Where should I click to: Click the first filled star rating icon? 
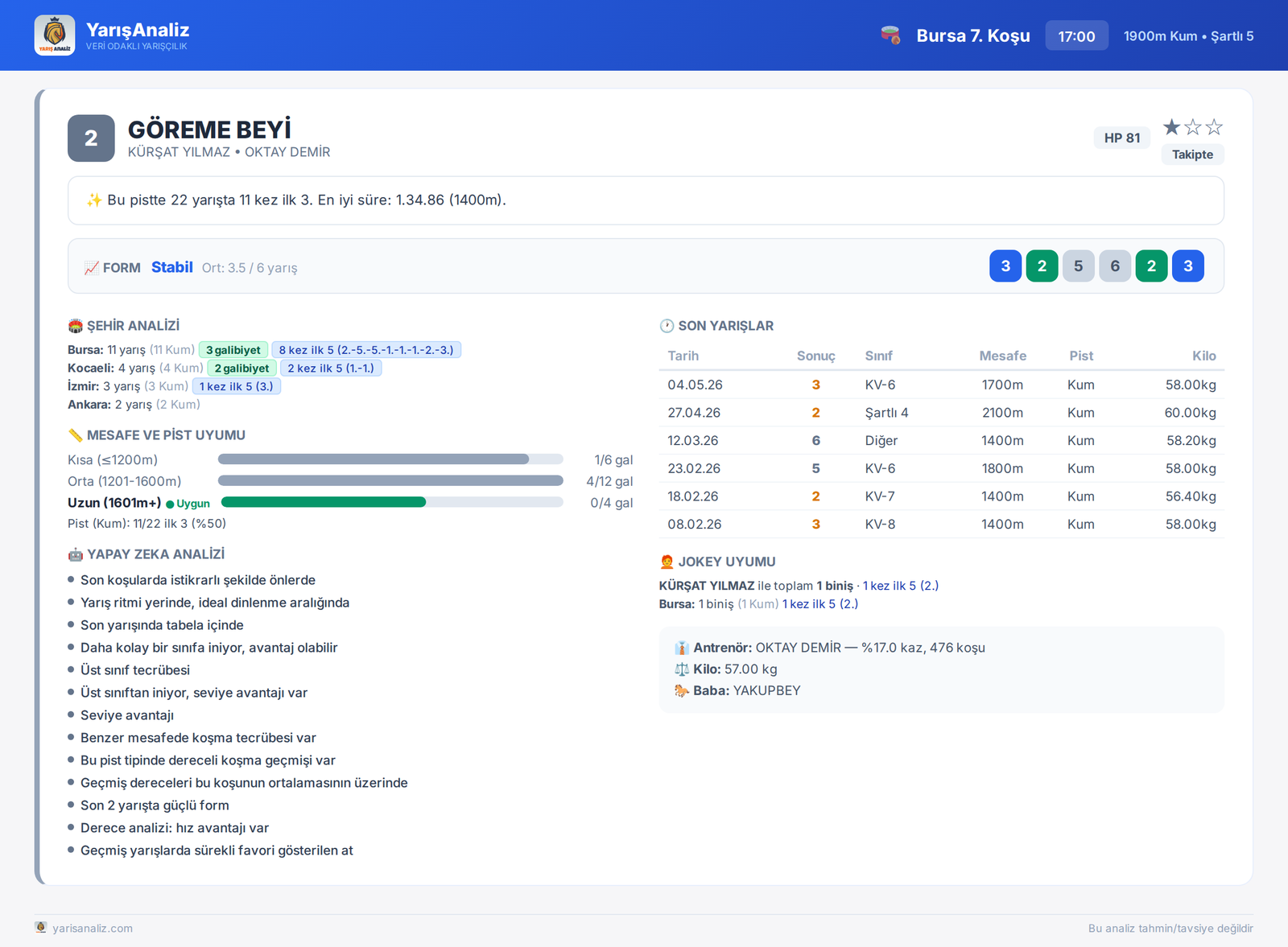1172,127
